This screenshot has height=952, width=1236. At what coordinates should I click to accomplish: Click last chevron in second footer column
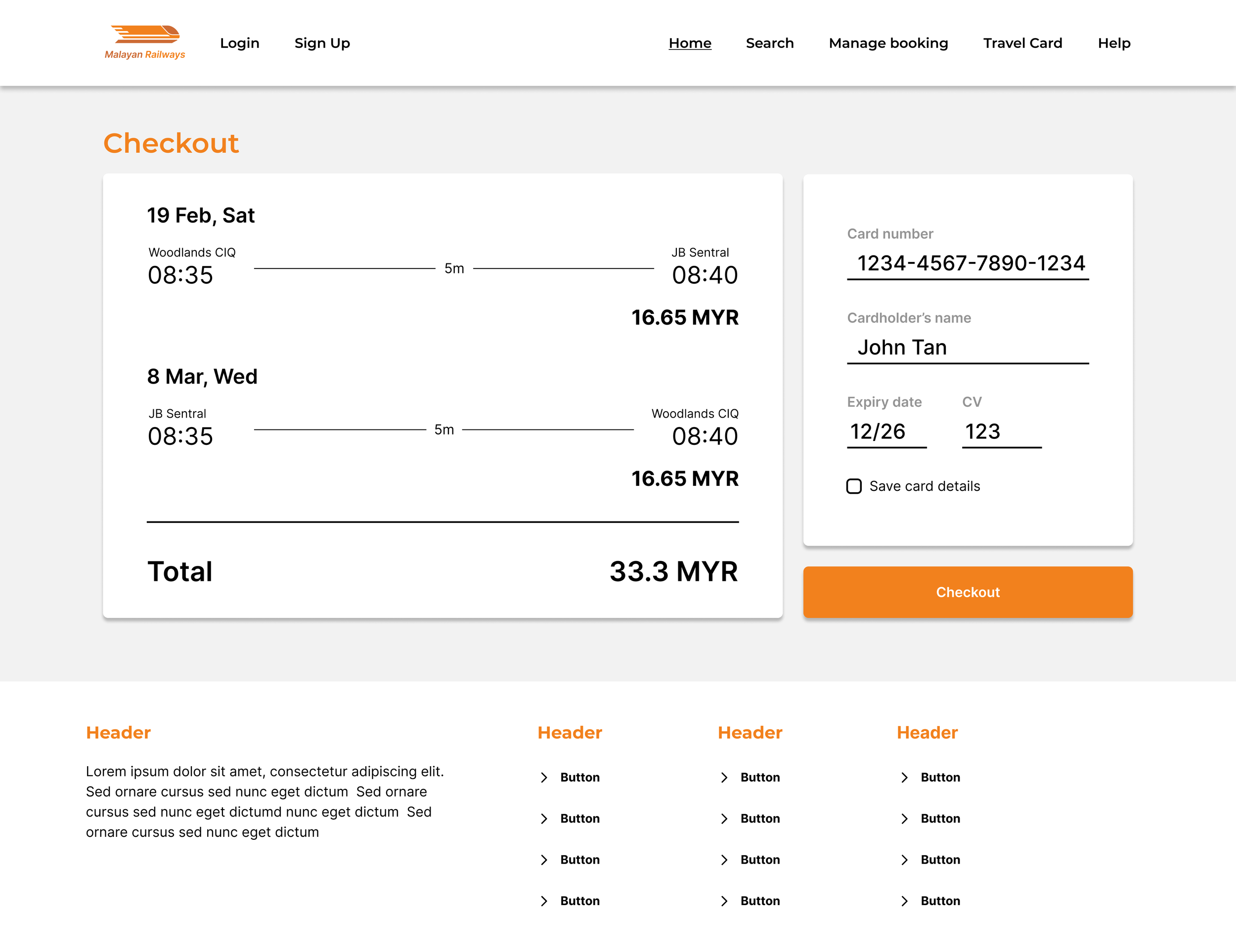click(x=544, y=901)
